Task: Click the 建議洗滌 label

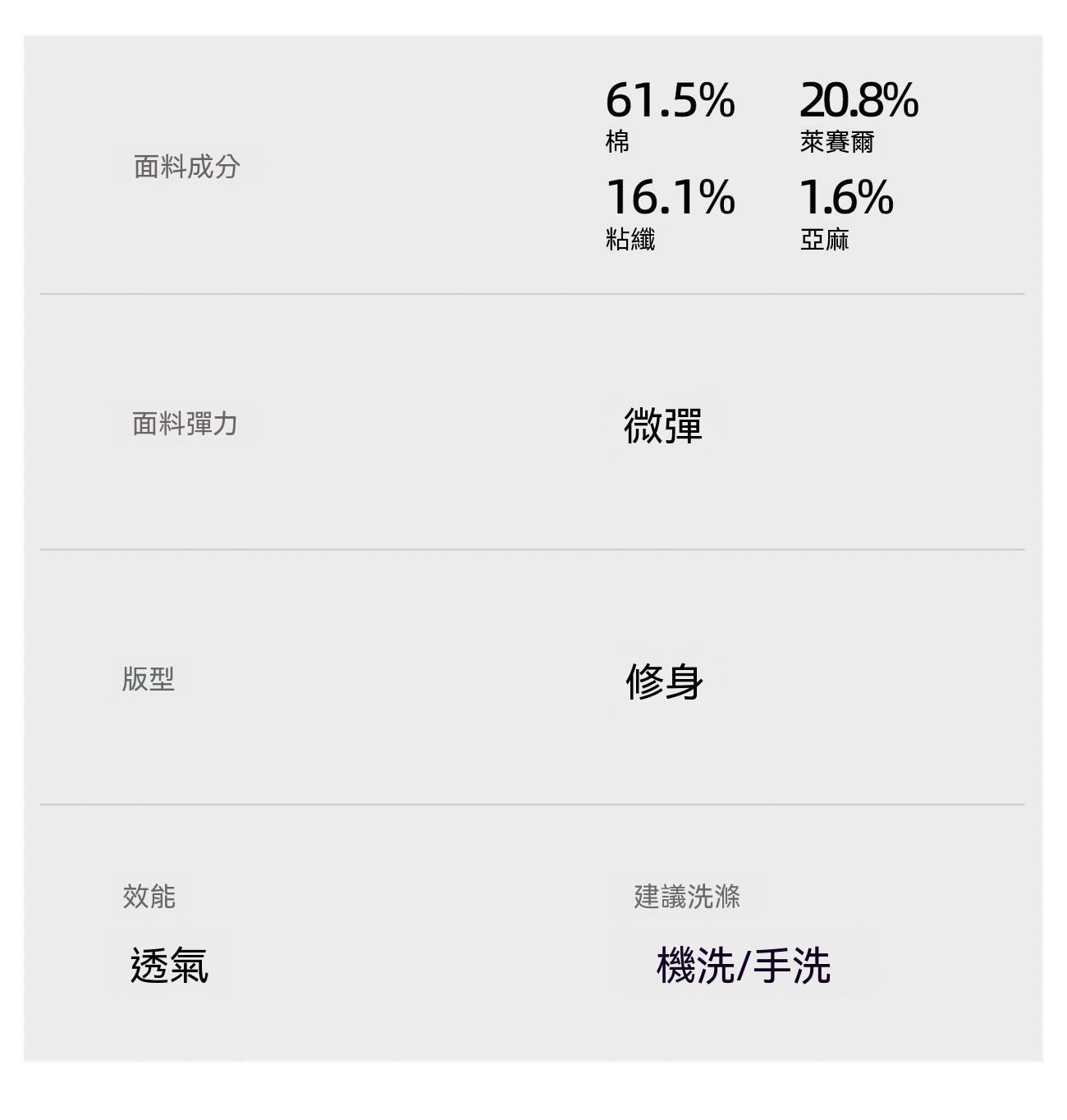Action: tap(687, 896)
